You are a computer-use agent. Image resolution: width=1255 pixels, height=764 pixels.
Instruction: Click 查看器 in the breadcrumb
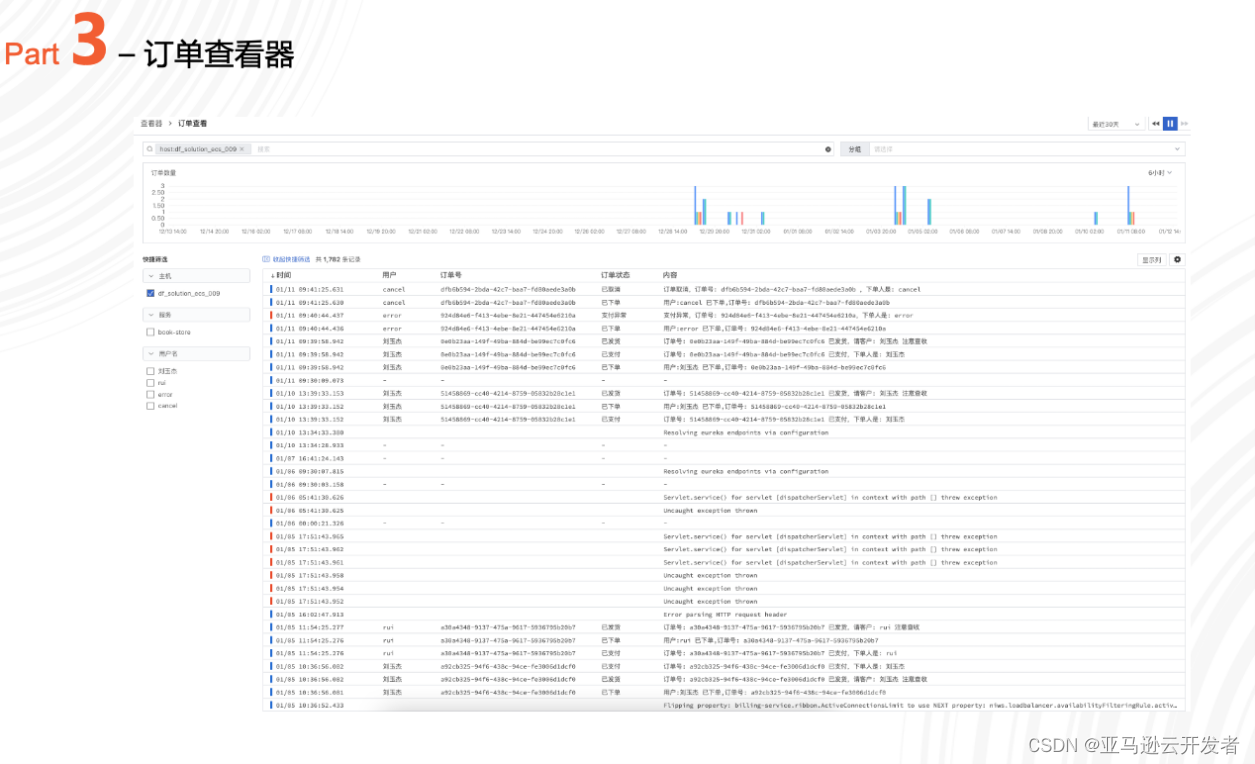click(x=151, y=123)
